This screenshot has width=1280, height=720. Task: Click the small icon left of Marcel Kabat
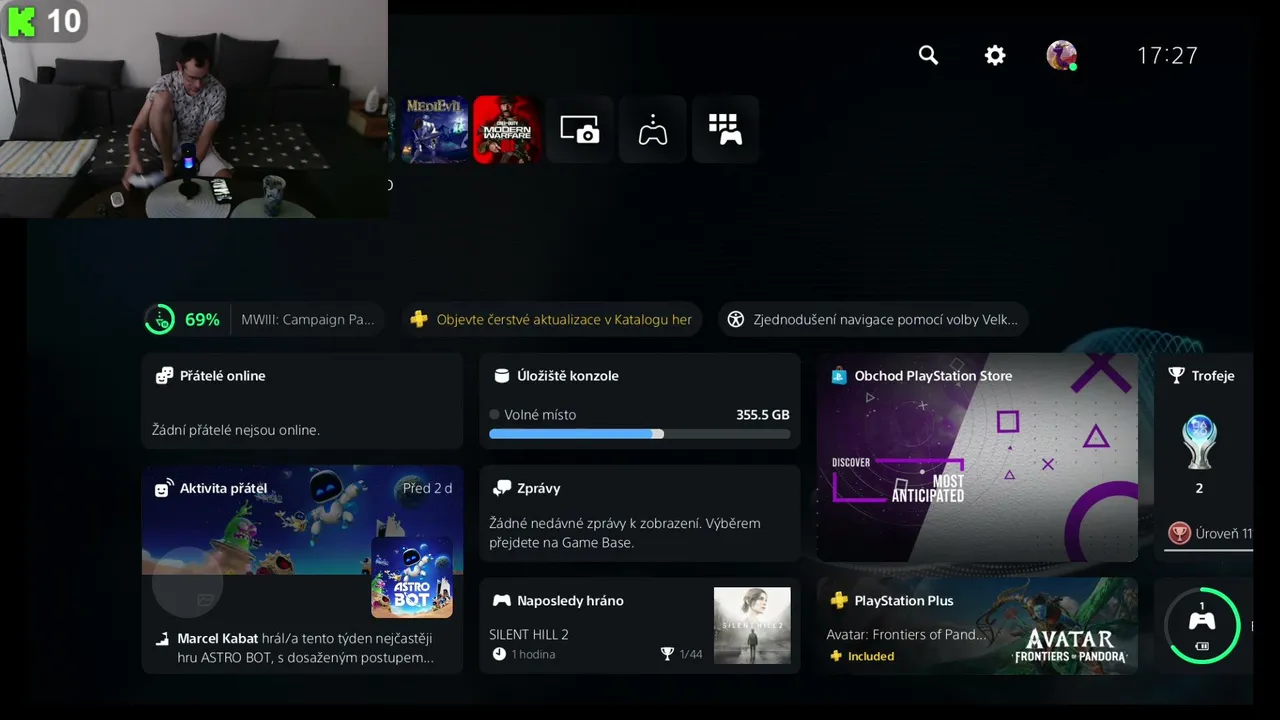tap(162, 639)
